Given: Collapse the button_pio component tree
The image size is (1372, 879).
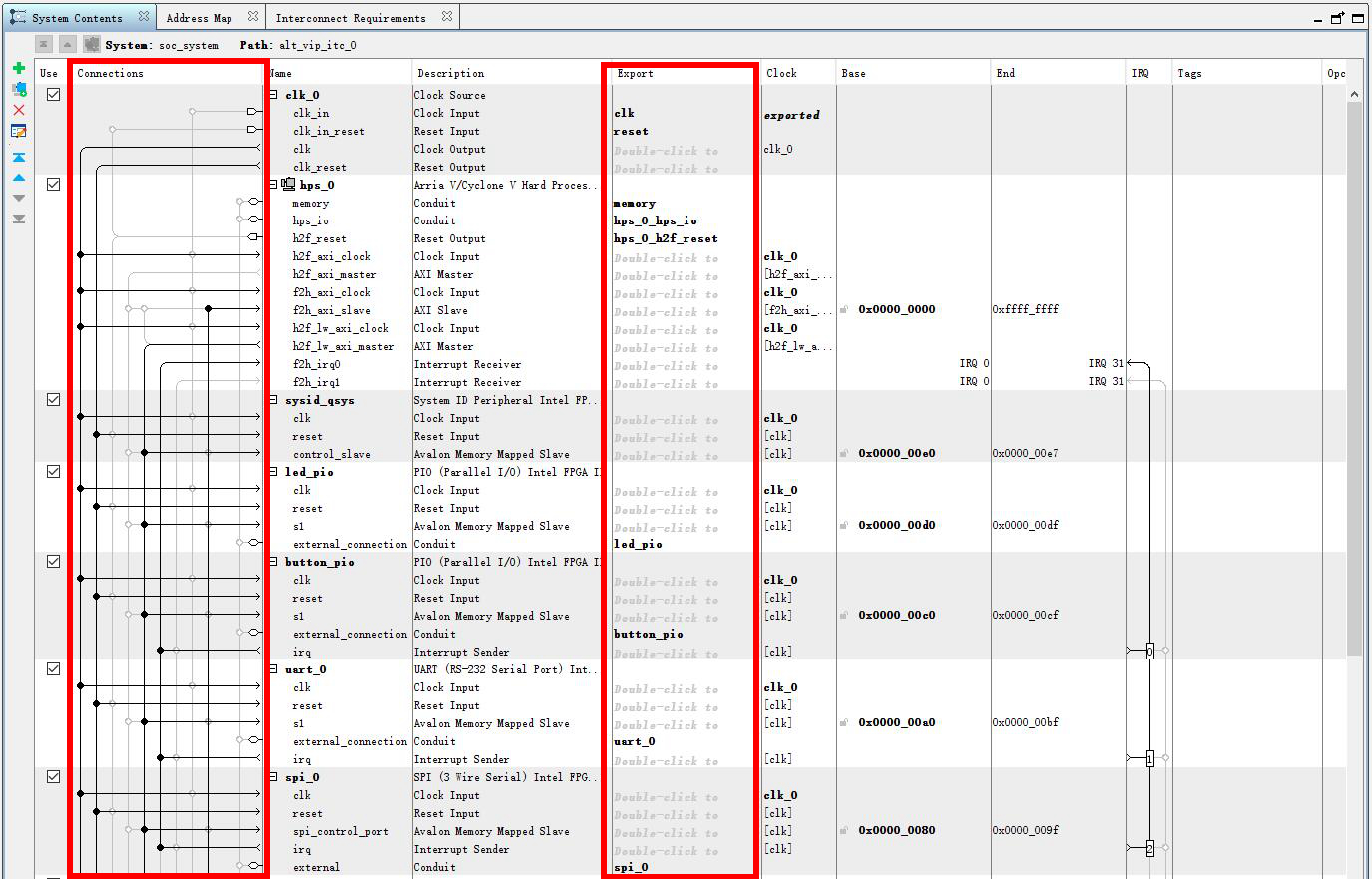Looking at the screenshot, I should pos(273,562).
